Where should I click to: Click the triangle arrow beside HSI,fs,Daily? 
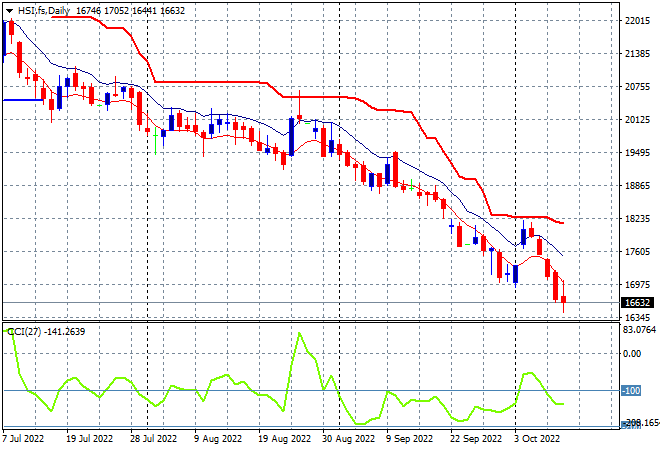click(x=10, y=11)
